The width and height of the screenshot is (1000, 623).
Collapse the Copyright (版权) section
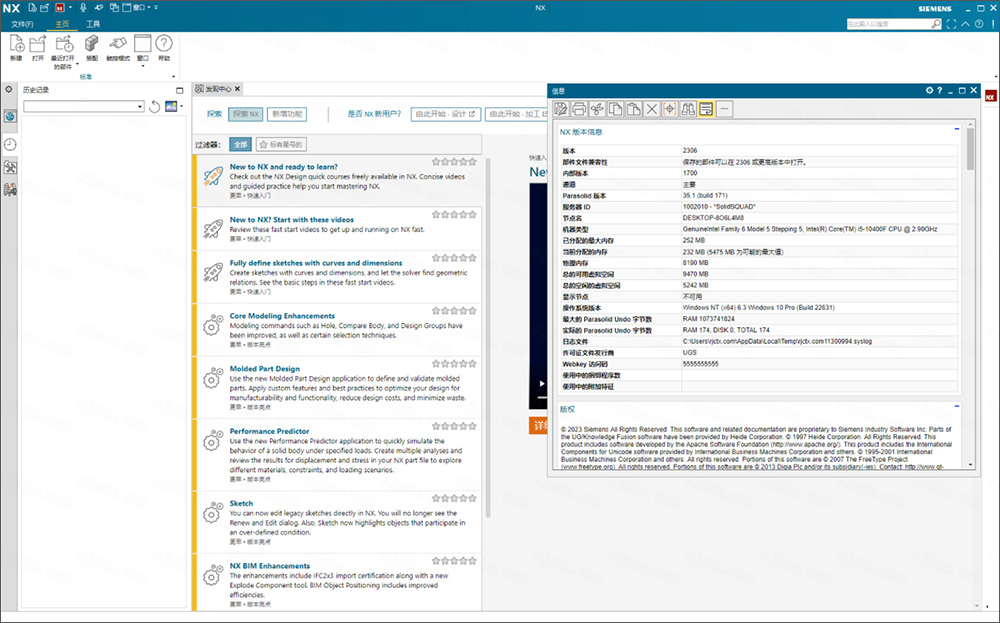(x=957, y=406)
